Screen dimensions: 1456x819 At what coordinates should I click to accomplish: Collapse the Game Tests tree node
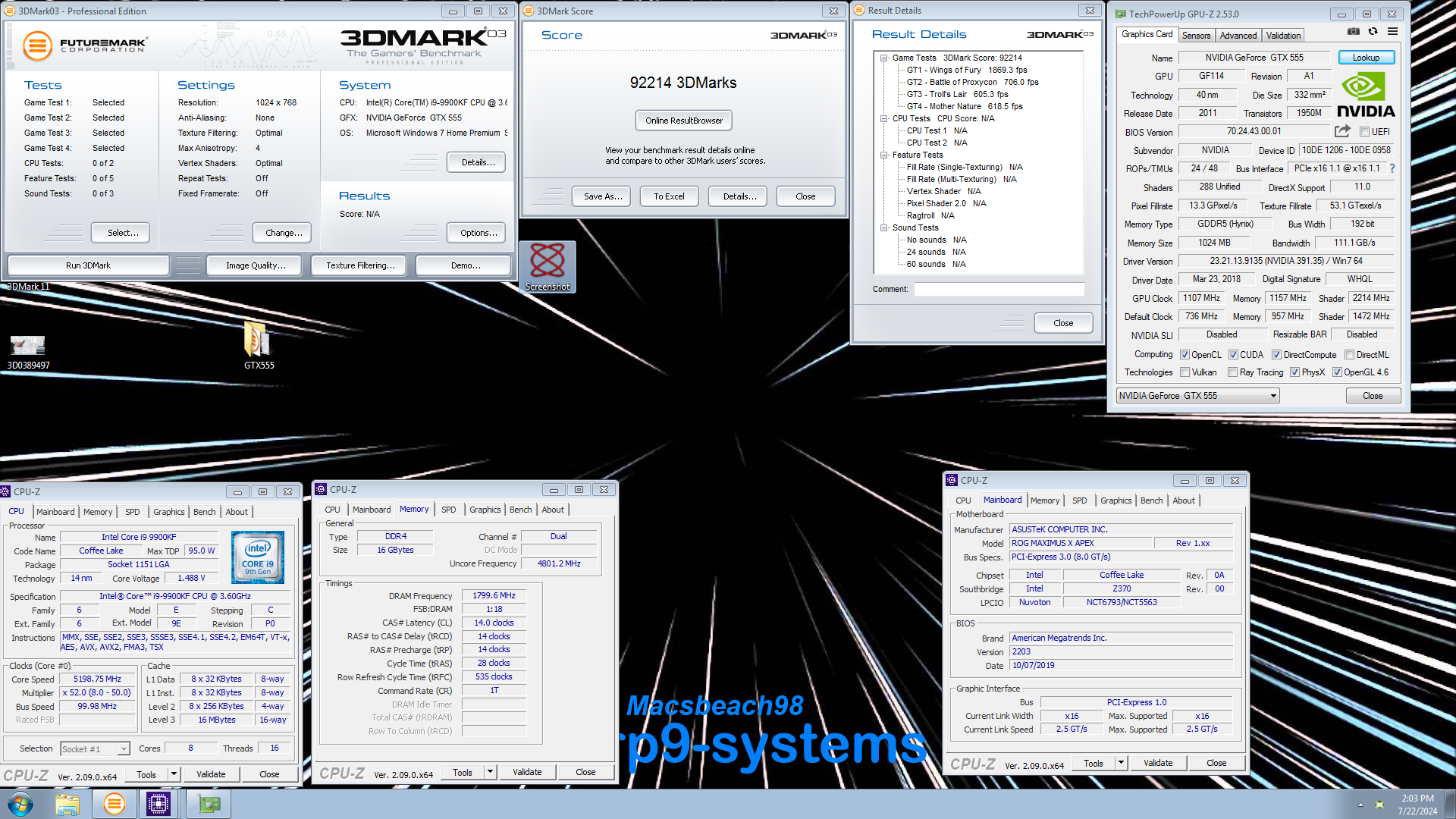[884, 58]
